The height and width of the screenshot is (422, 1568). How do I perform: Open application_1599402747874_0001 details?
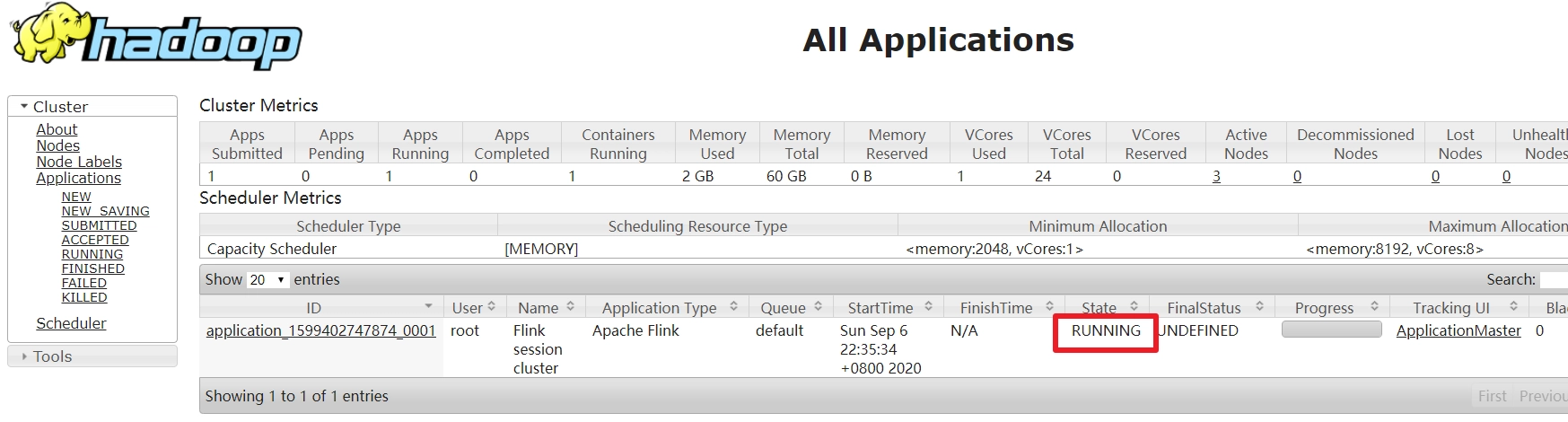[x=320, y=330]
